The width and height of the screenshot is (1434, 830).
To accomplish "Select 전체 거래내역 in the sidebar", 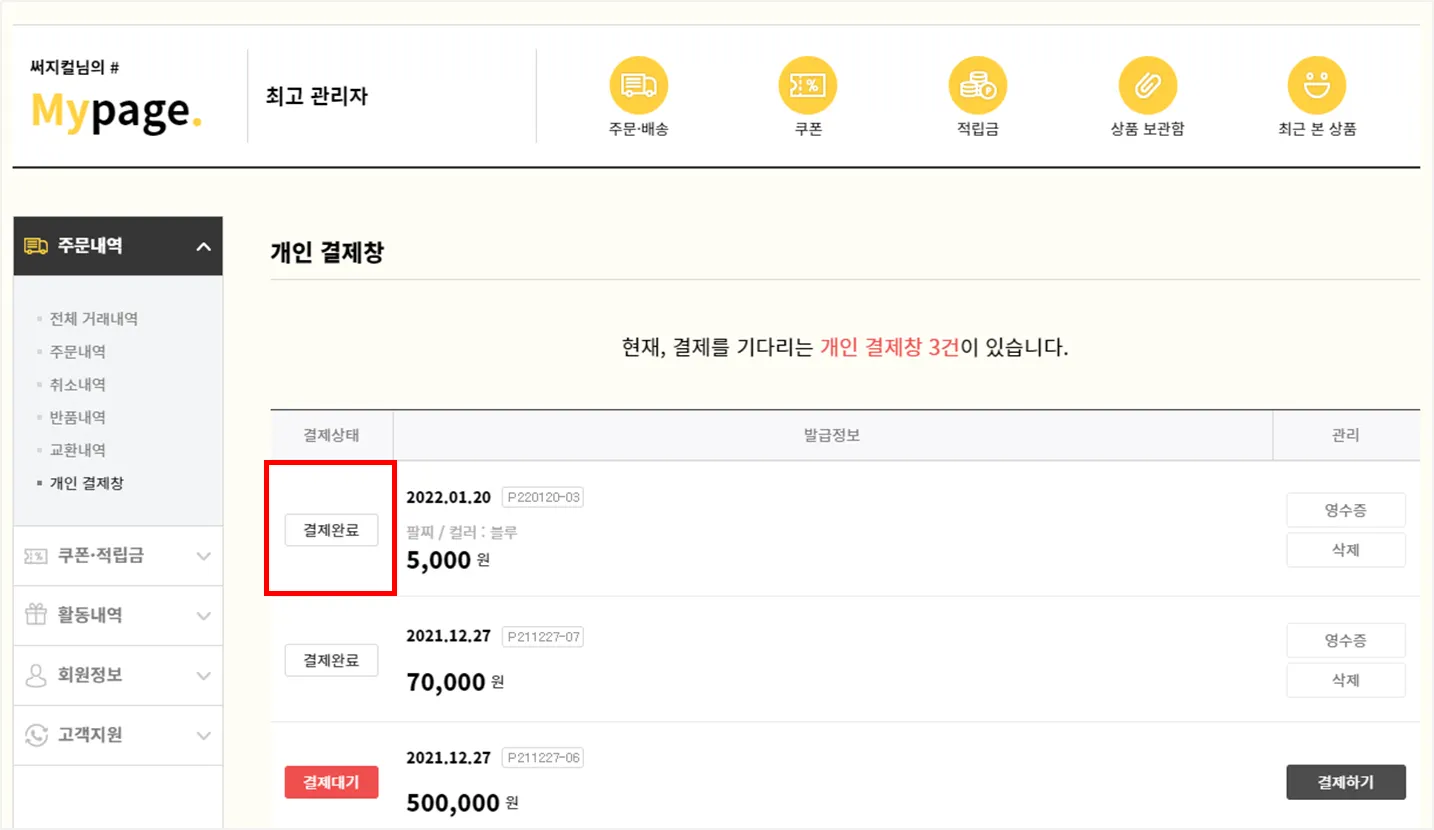I will [x=94, y=319].
